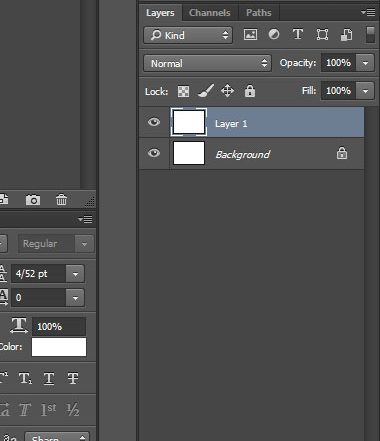
Task: Toggle Underline text style button
Action: [x=49, y=379]
